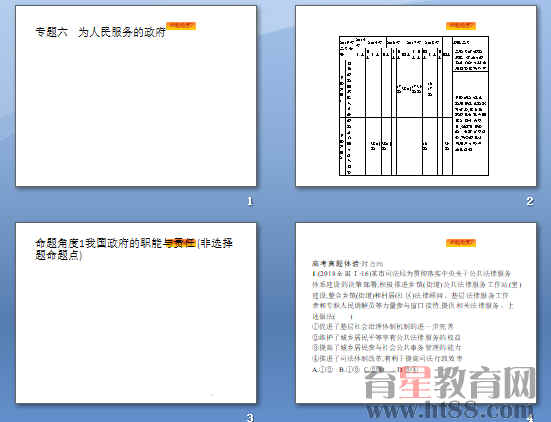This screenshot has width=551, height=422.
Task: Click the rightmost text column of the table
Action: tap(470, 106)
